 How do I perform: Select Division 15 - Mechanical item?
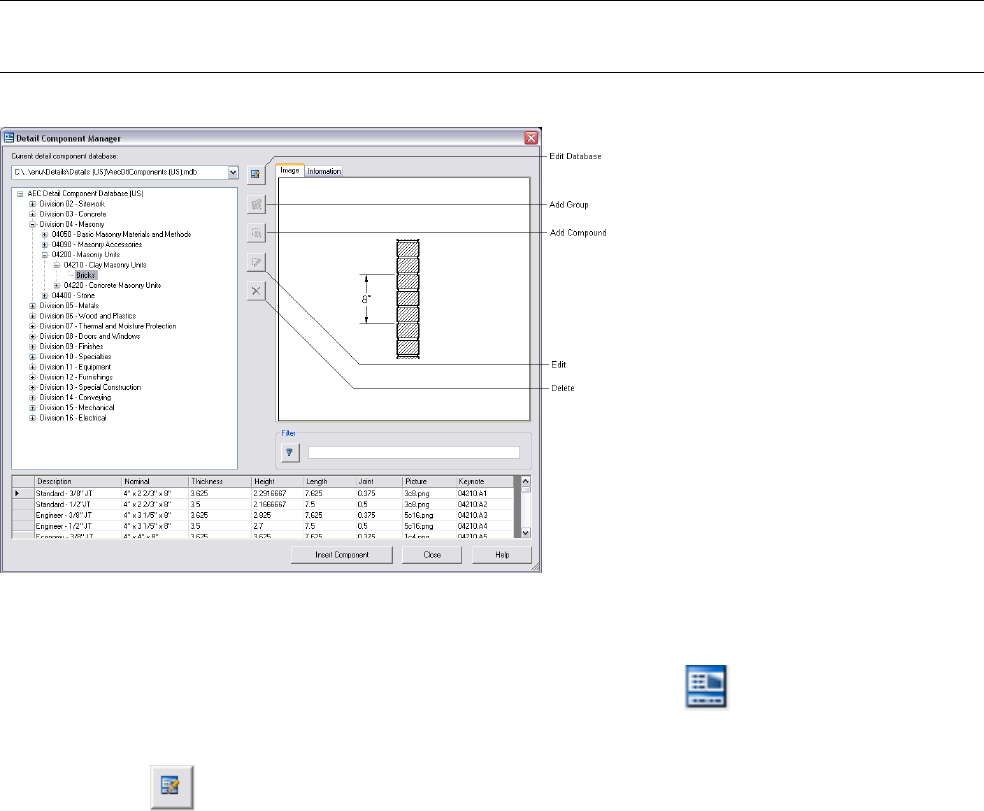[77, 407]
